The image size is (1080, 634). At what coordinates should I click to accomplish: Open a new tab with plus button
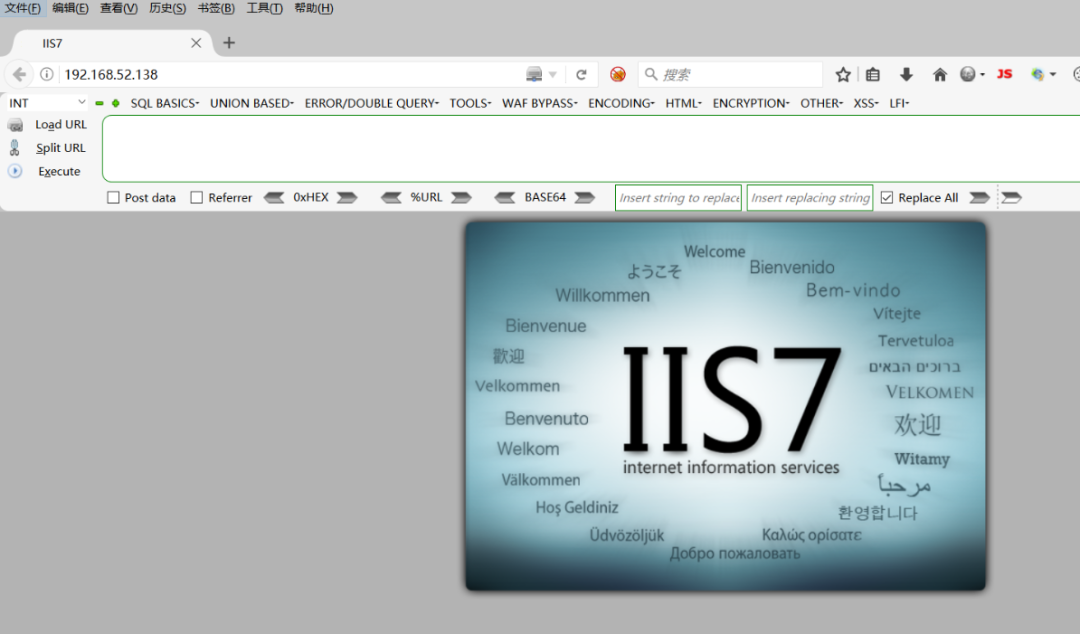coord(229,43)
